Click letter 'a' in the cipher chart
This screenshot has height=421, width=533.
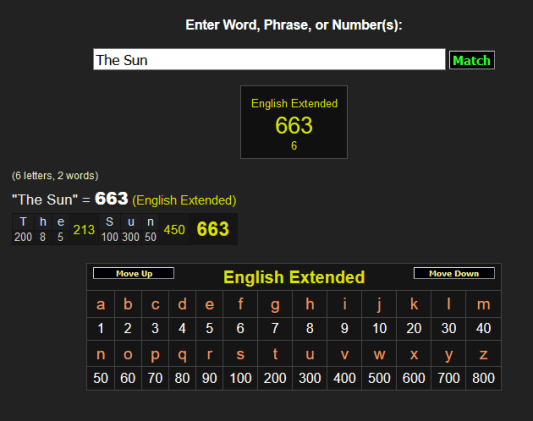point(101,304)
